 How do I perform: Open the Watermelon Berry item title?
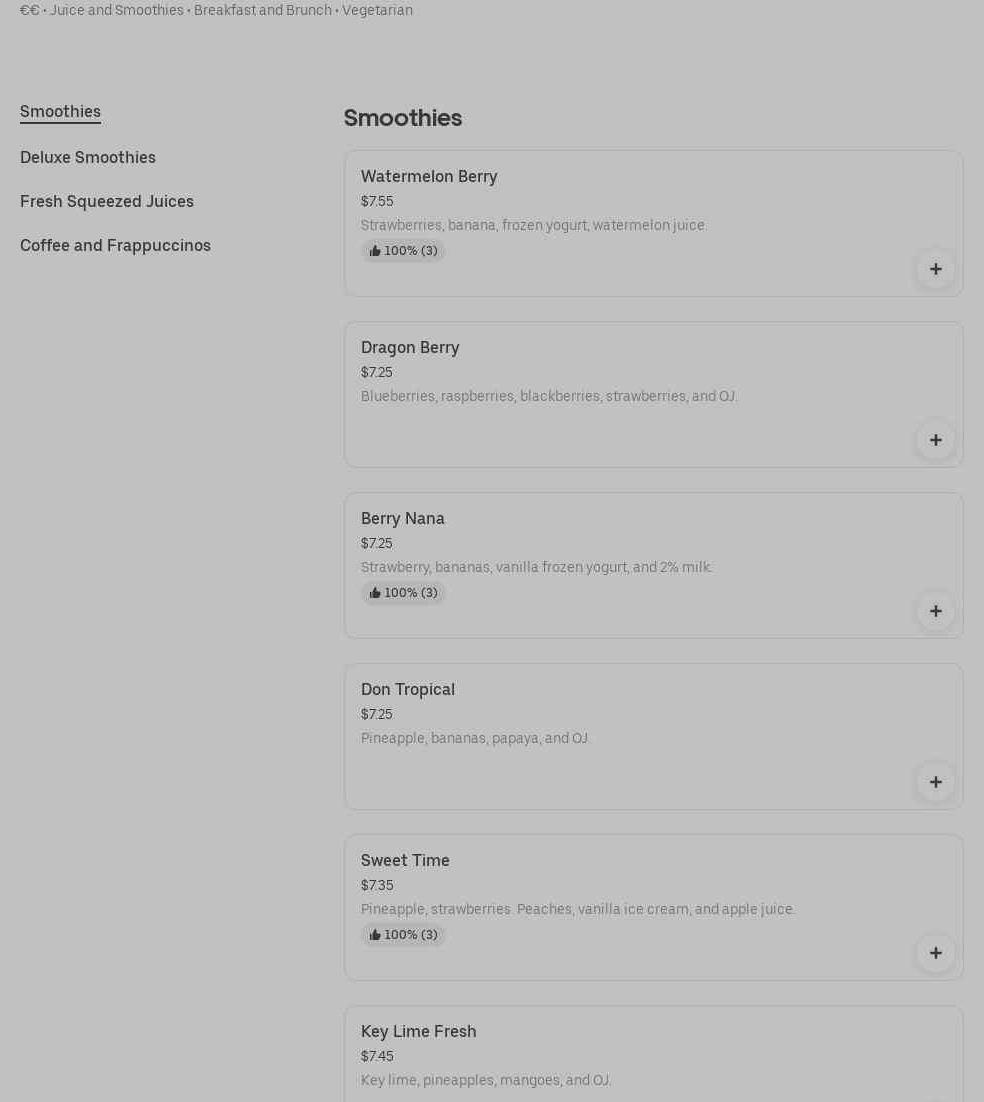[x=429, y=176]
